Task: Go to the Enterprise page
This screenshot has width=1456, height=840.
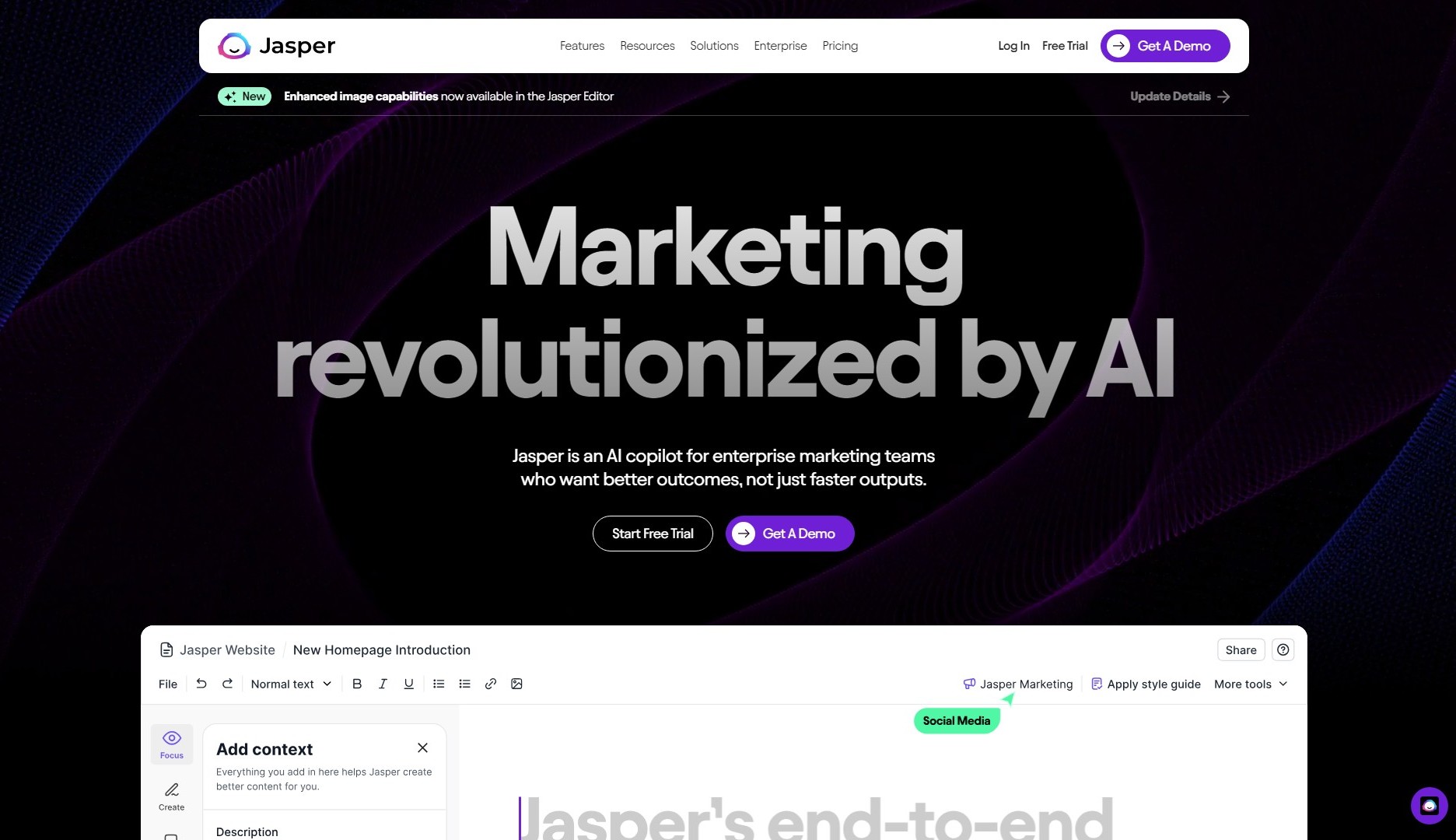Action: pyautogui.click(x=780, y=46)
